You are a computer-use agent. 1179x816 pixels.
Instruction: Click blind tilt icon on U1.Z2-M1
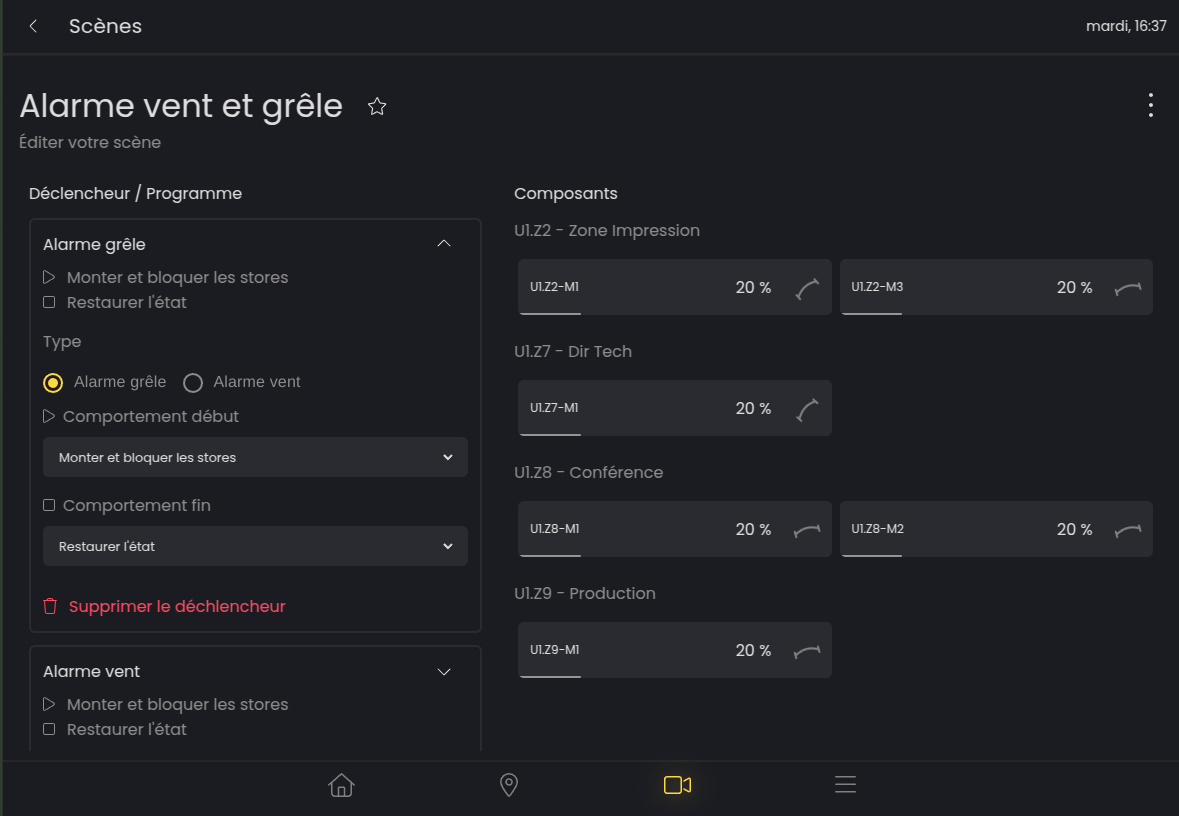[807, 288]
